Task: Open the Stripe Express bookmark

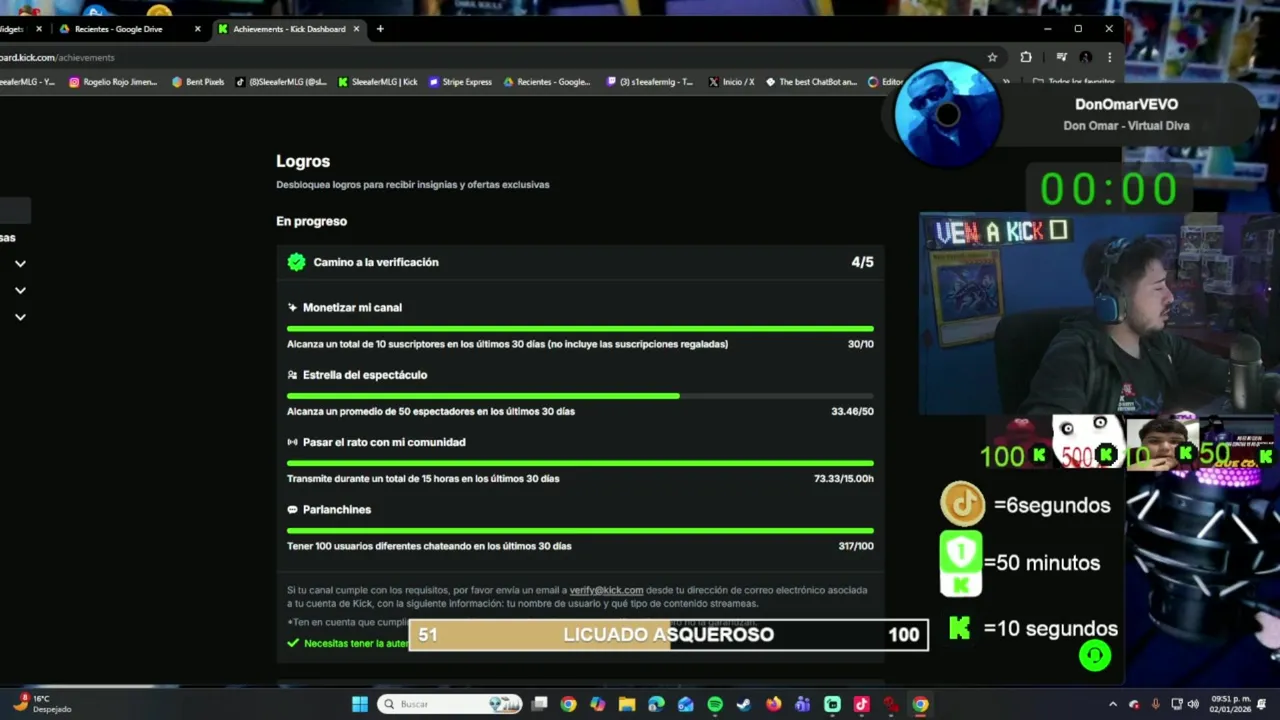Action: (x=461, y=82)
